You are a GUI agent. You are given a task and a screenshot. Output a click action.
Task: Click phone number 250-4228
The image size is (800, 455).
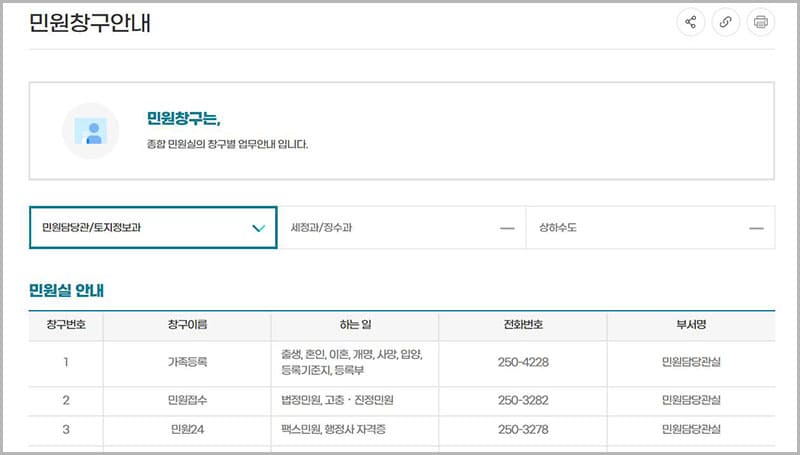[522, 362]
